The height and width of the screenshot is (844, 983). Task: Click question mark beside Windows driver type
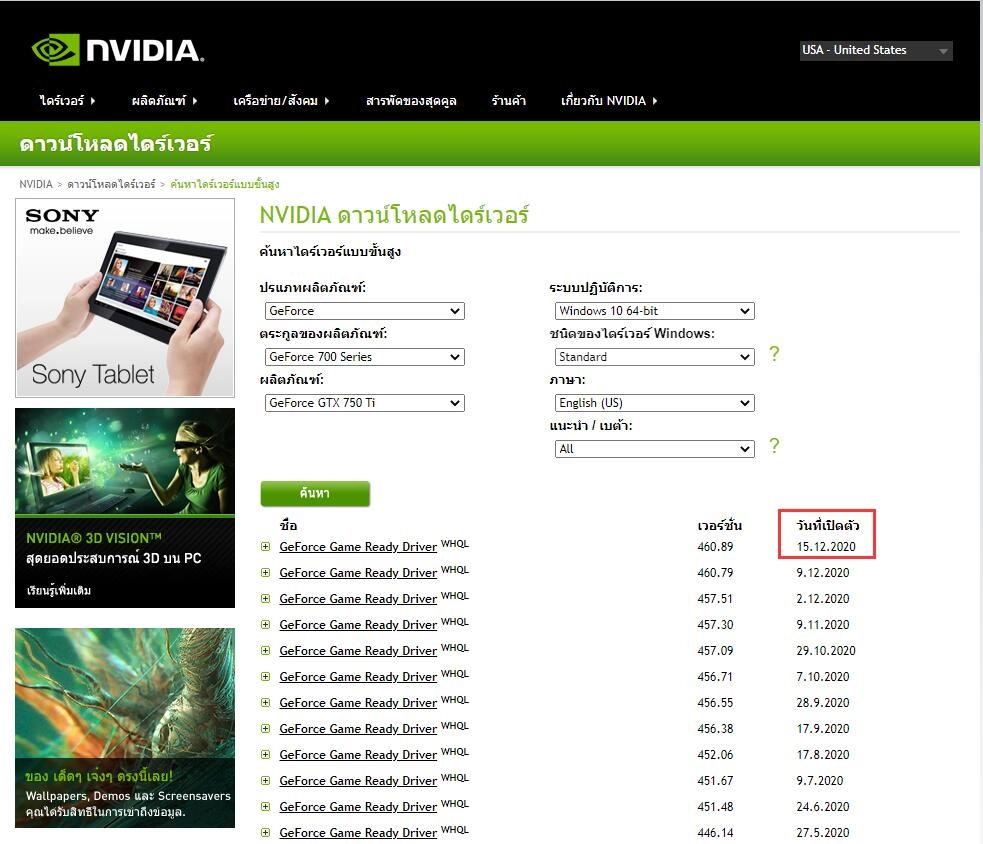click(x=774, y=354)
